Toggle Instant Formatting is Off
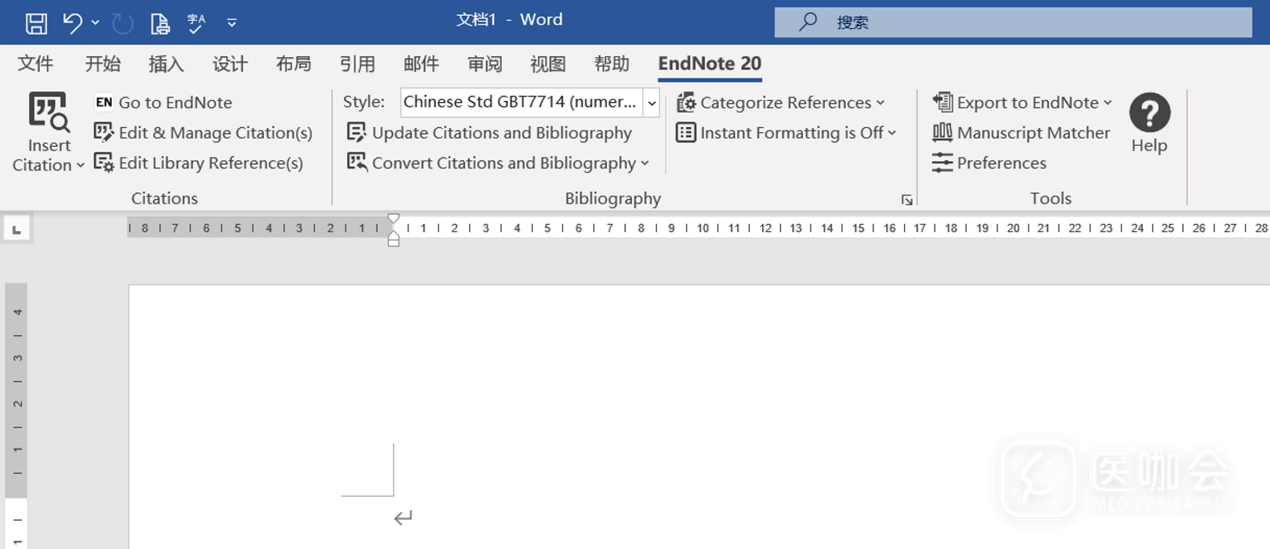 [786, 133]
